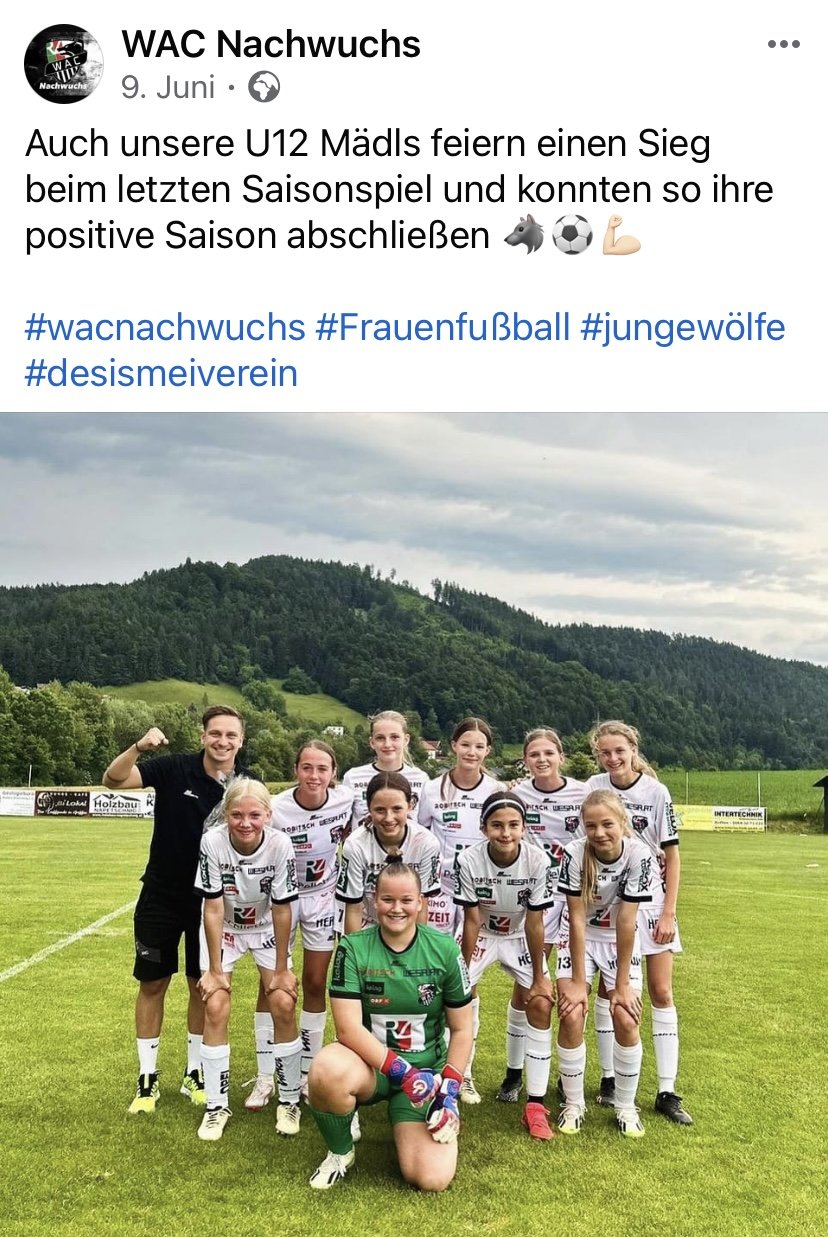Open the team photo in full view
This screenshot has height=1237, width=828.
click(414, 824)
